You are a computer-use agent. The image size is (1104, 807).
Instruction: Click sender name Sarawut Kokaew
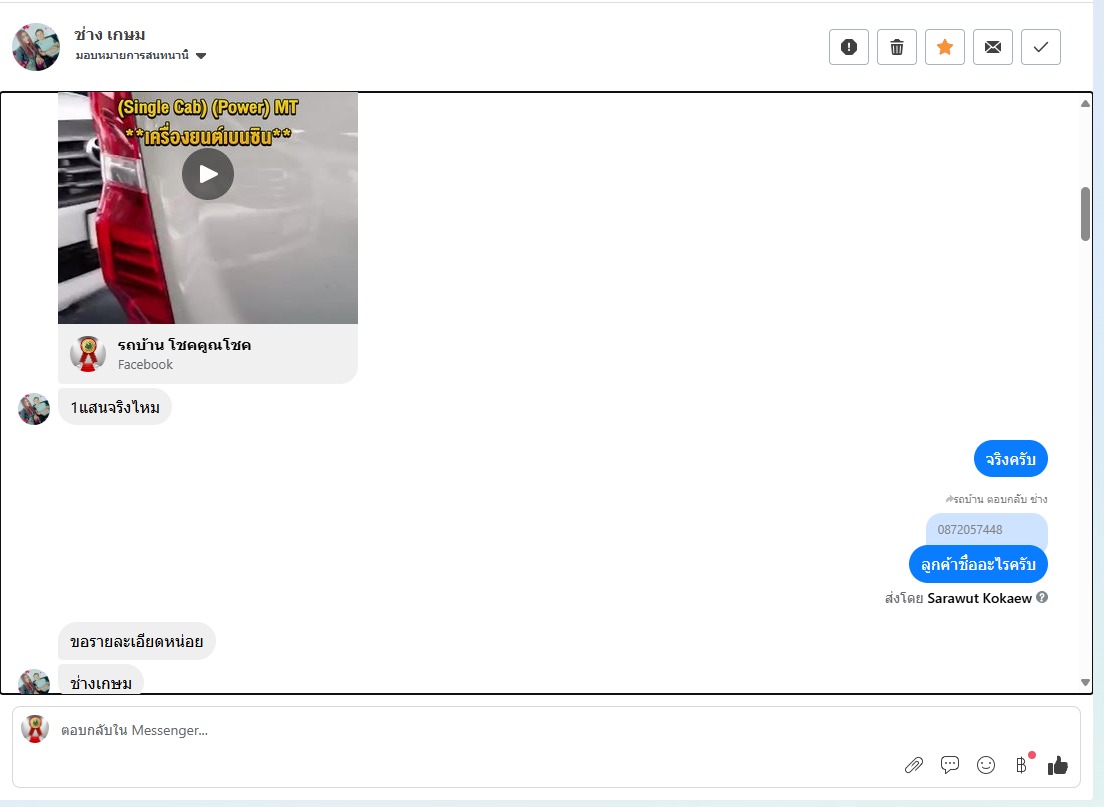point(979,598)
